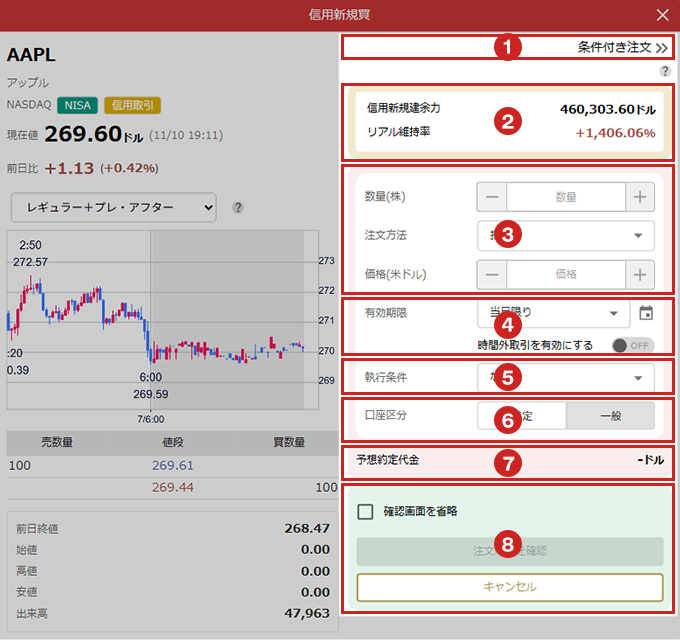Click the 269.61 ask price row

(172, 466)
